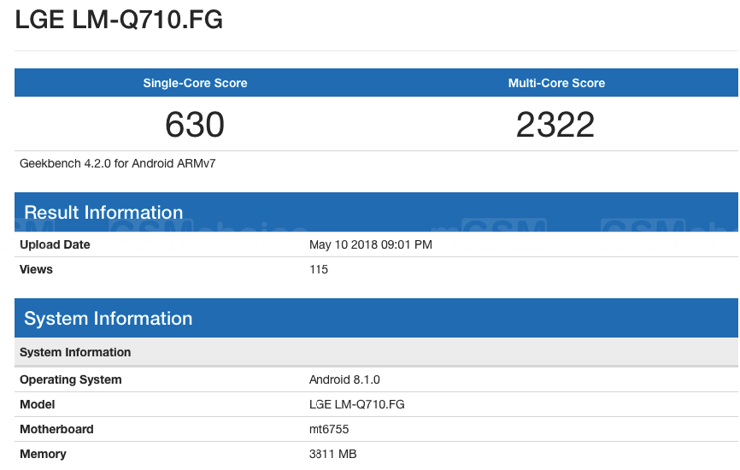
Task: Click the LGE LM-Q710.FG page title
Action: tap(119, 20)
